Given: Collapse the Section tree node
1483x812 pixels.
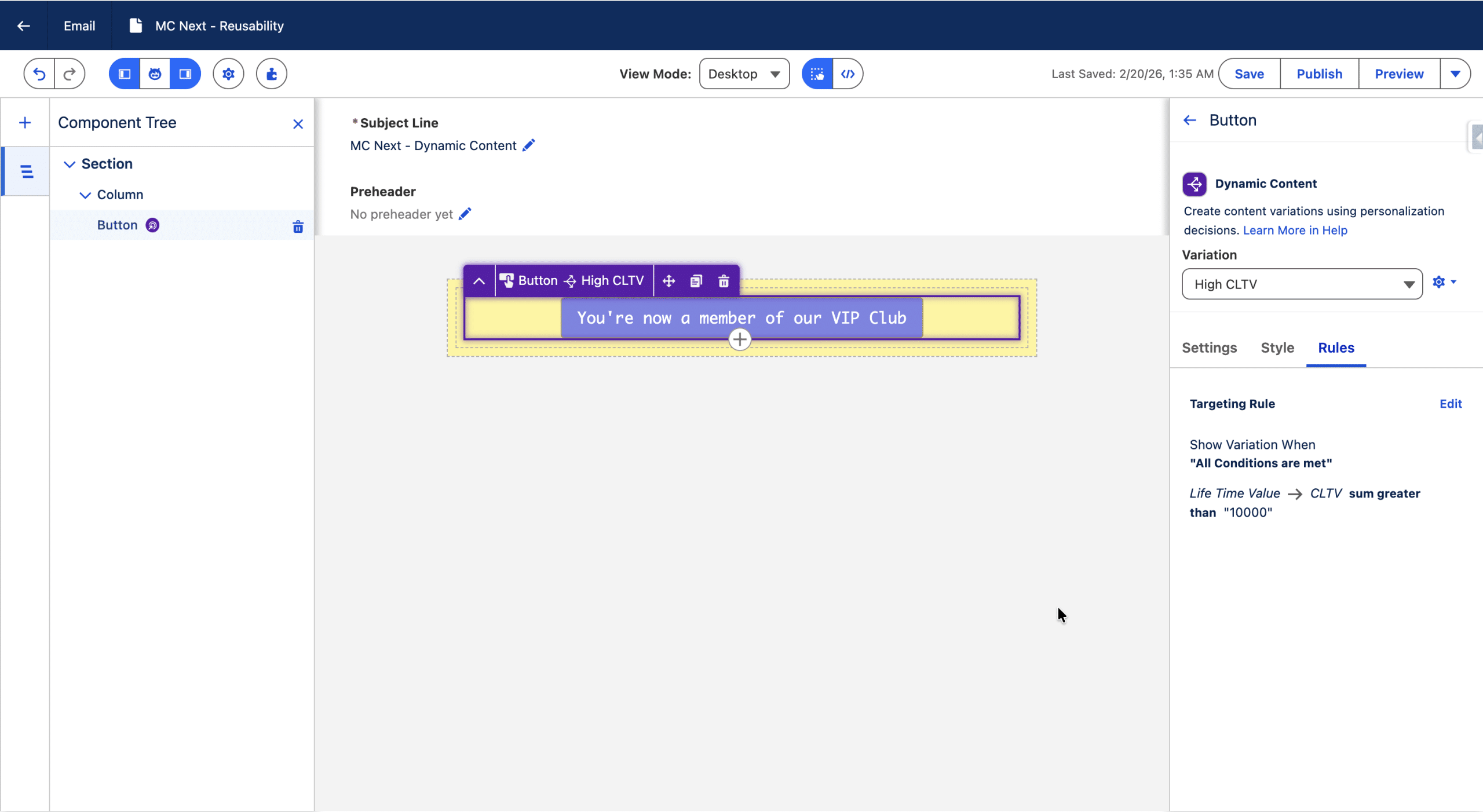Looking at the screenshot, I should [70, 164].
